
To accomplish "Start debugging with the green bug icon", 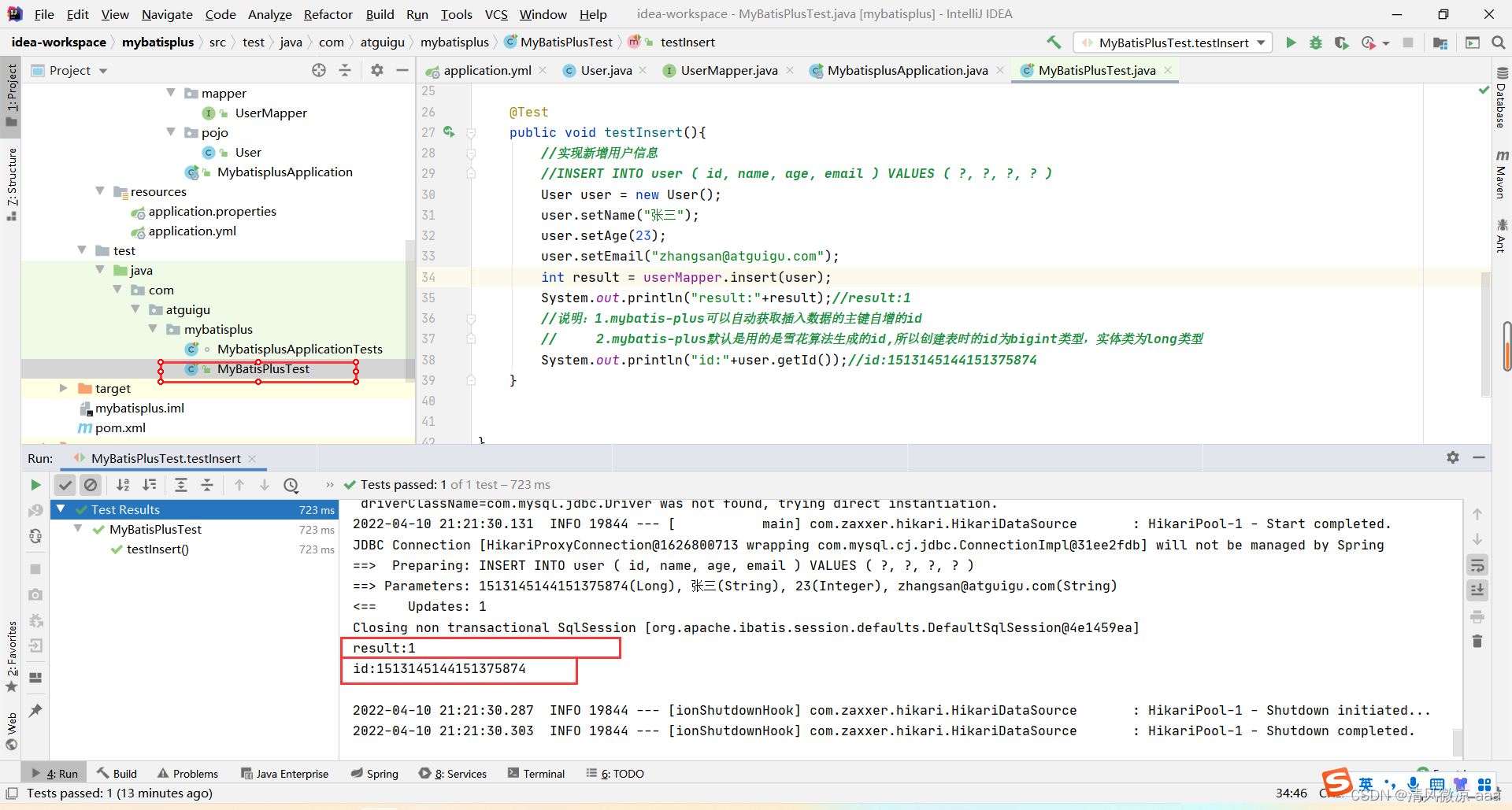I will point(1316,43).
